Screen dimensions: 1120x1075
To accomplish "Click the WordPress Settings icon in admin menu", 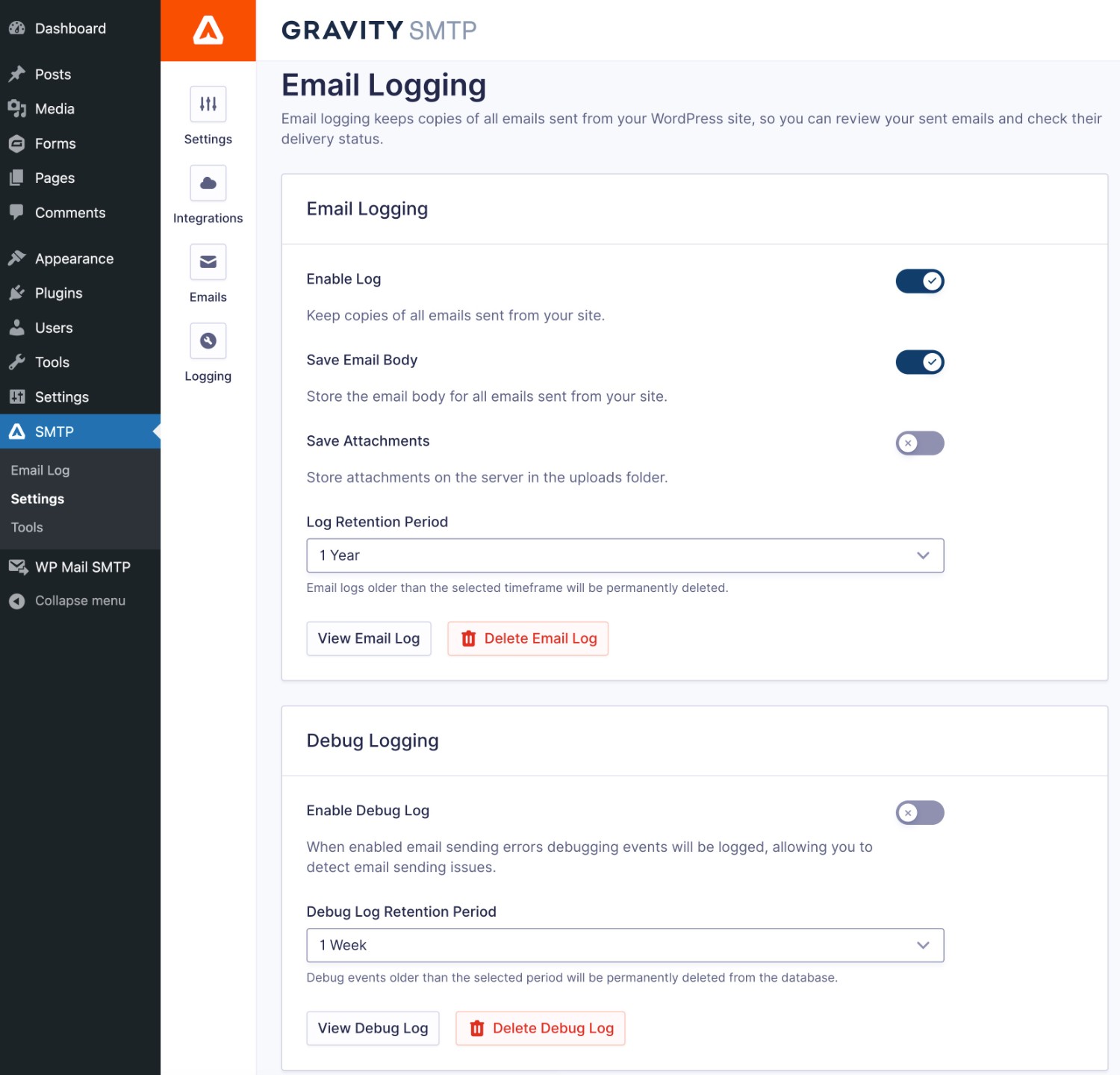I will tap(17, 396).
